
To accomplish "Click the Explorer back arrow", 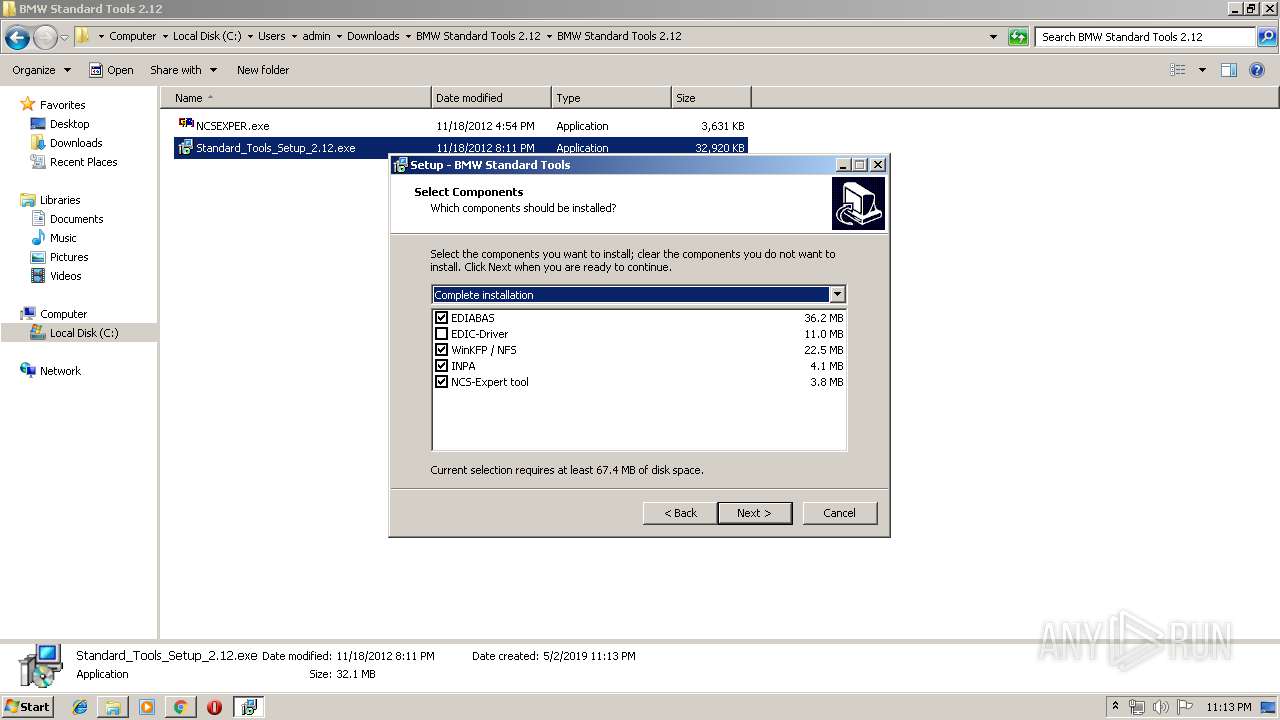I will click(x=17, y=37).
